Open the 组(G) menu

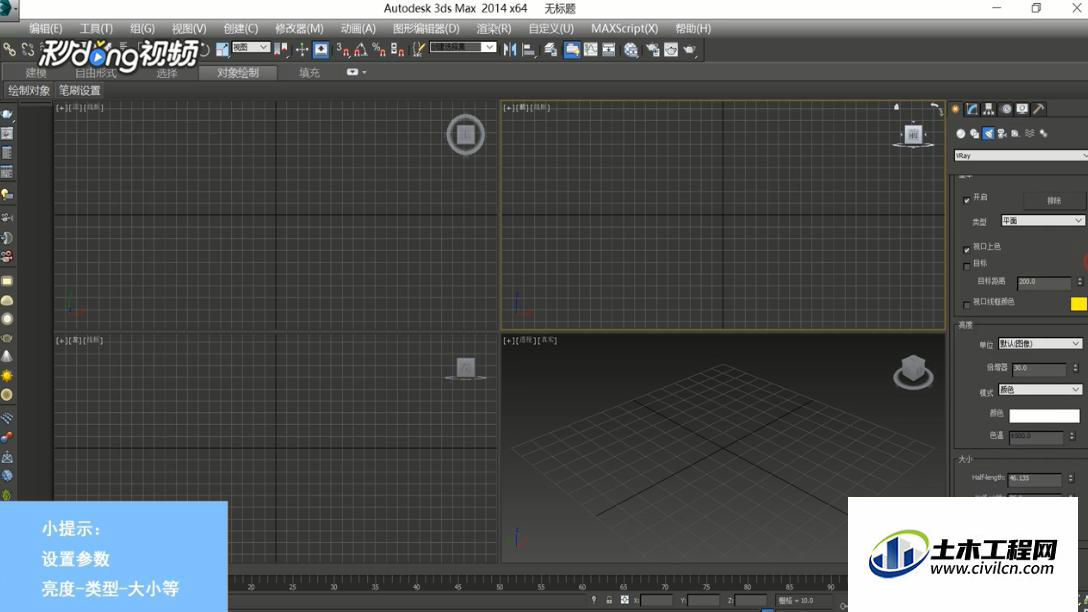point(142,28)
